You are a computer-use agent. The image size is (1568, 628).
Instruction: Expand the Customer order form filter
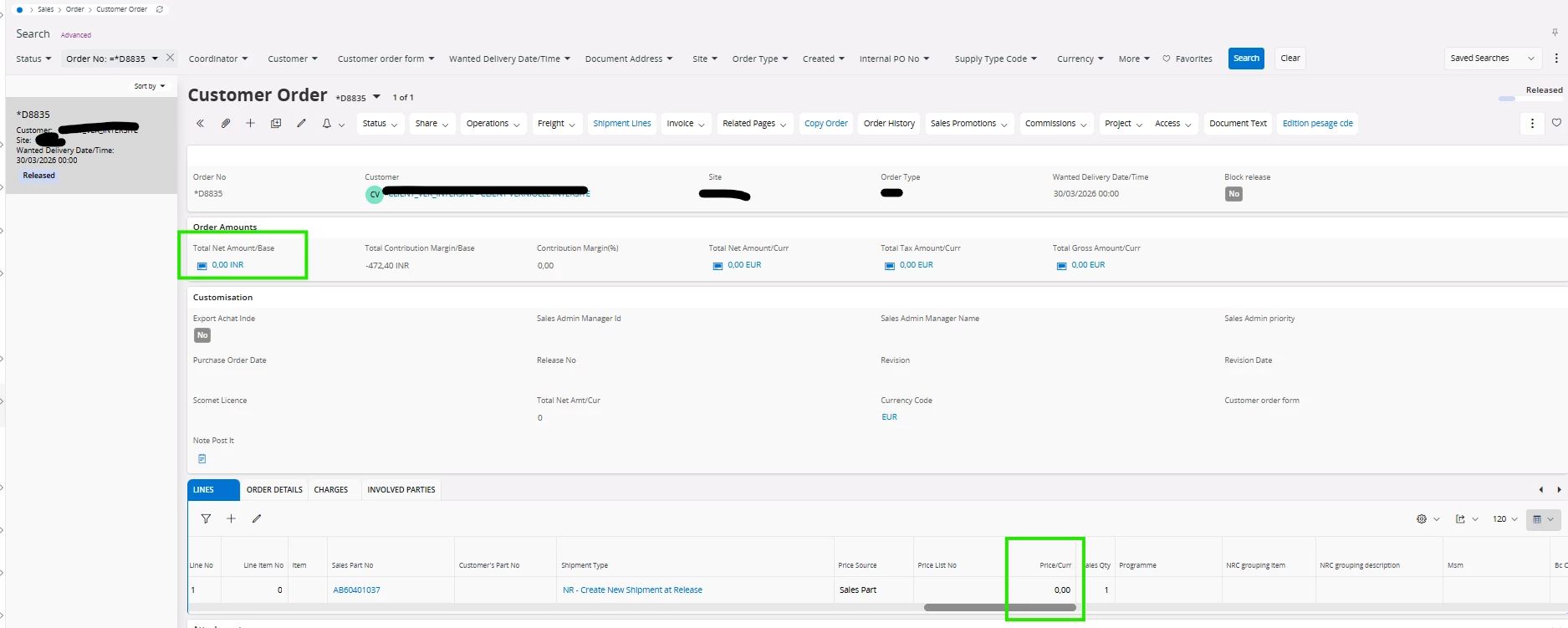pyautogui.click(x=386, y=59)
